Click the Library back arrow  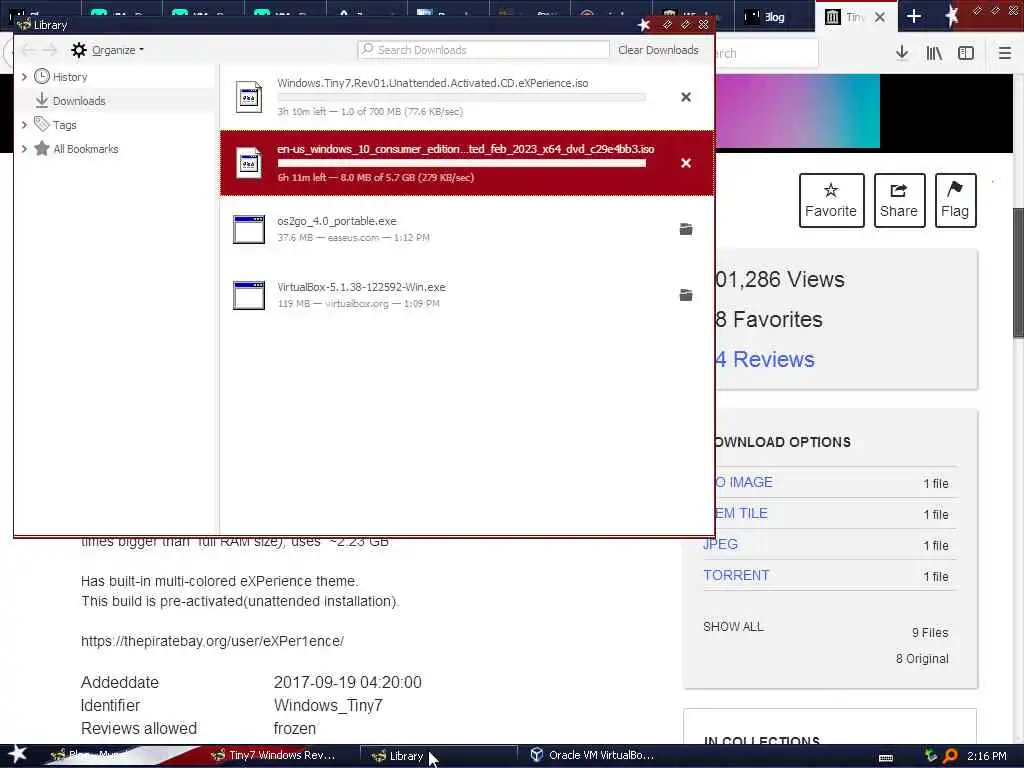pos(27,50)
